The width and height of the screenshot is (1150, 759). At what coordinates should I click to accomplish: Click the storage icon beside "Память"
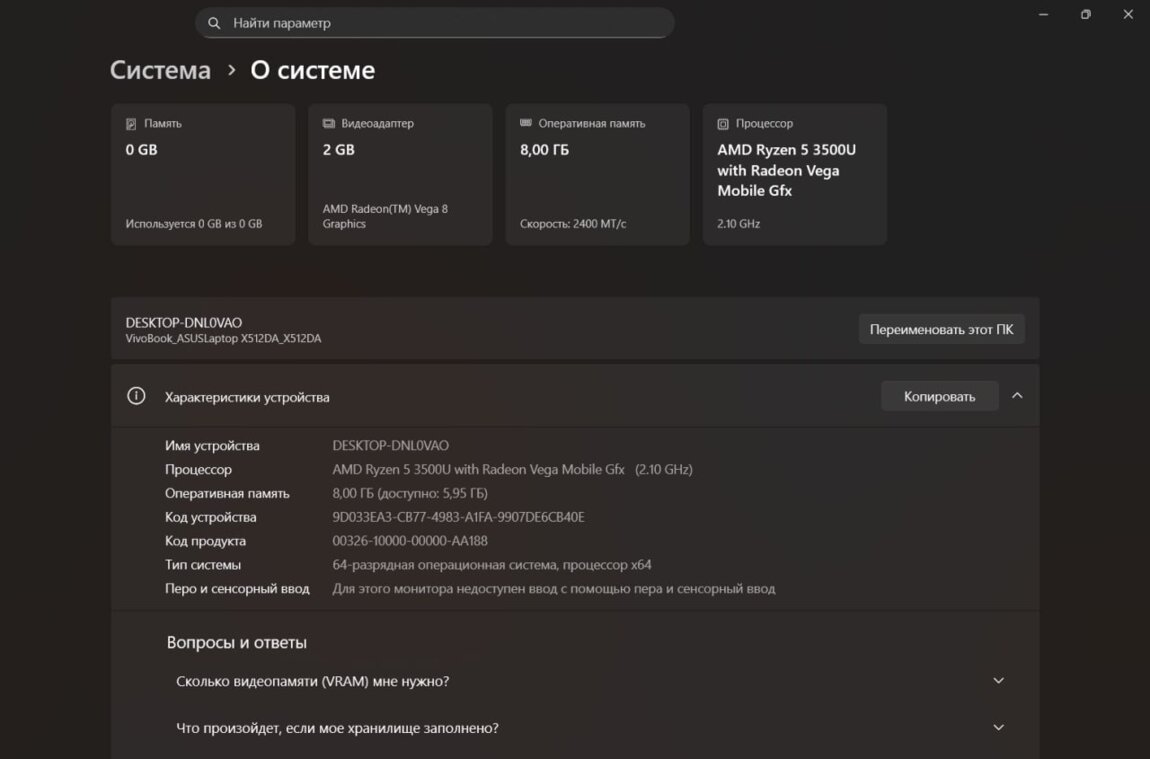coord(131,124)
